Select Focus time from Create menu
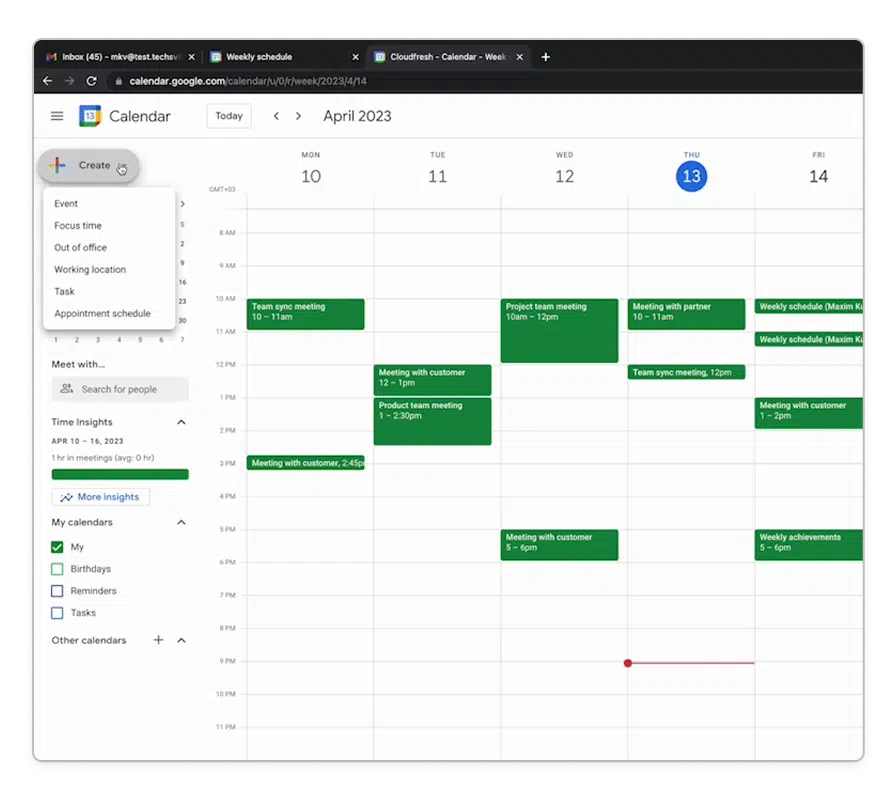The width and height of the screenshot is (894, 796). [x=109, y=226]
